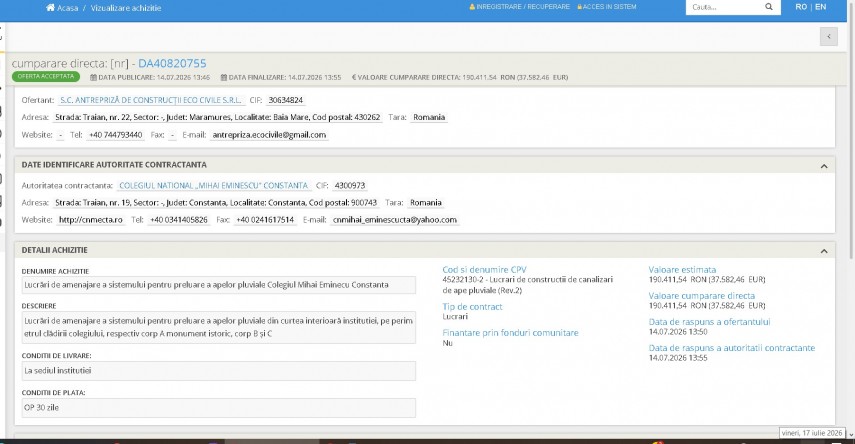The width and height of the screenshot is (855, 444).
Task: Click the Oferta Acceptata status badge
Action: tap(46, 76)
